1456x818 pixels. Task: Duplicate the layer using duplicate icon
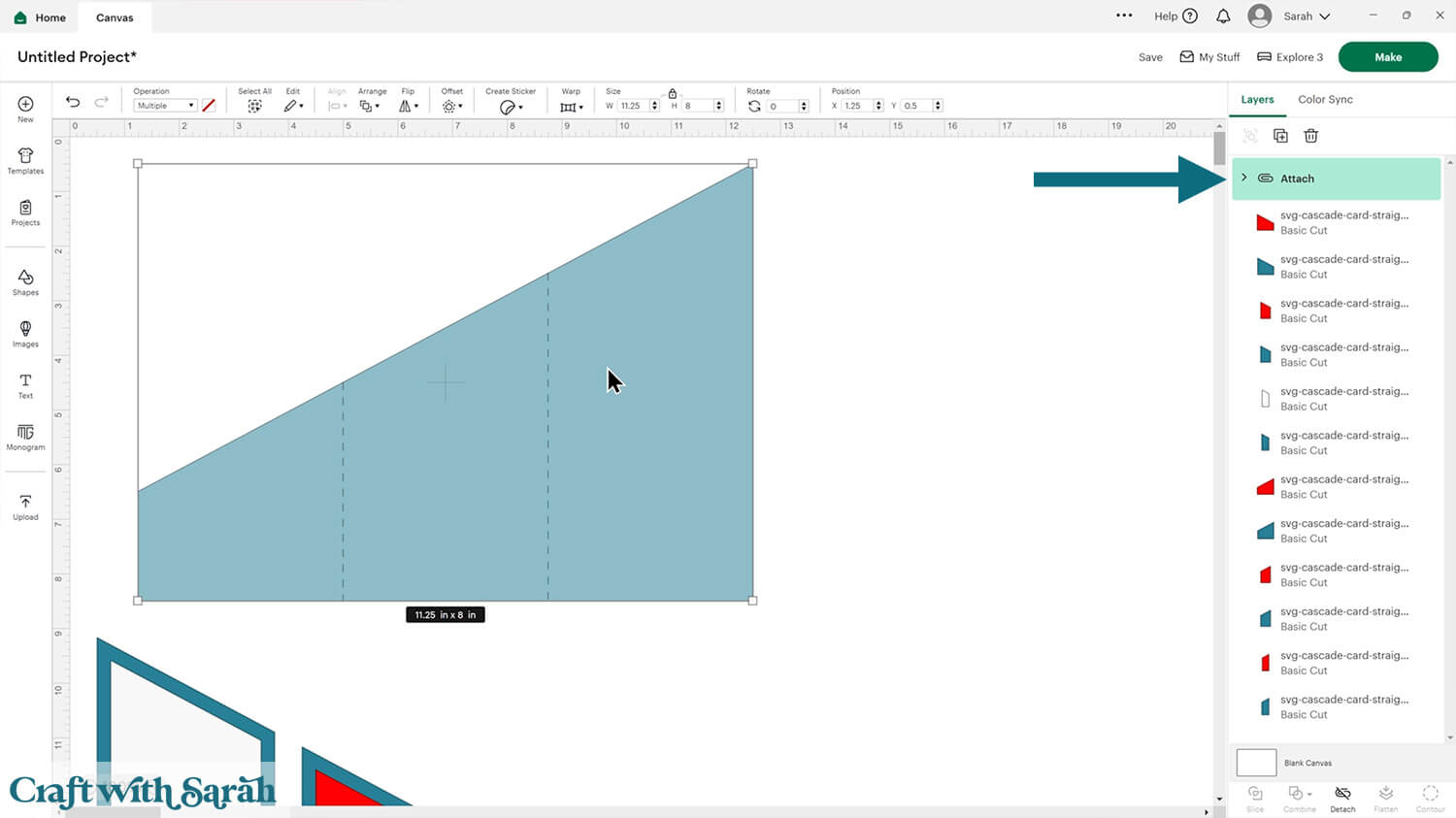[1280, 136]
